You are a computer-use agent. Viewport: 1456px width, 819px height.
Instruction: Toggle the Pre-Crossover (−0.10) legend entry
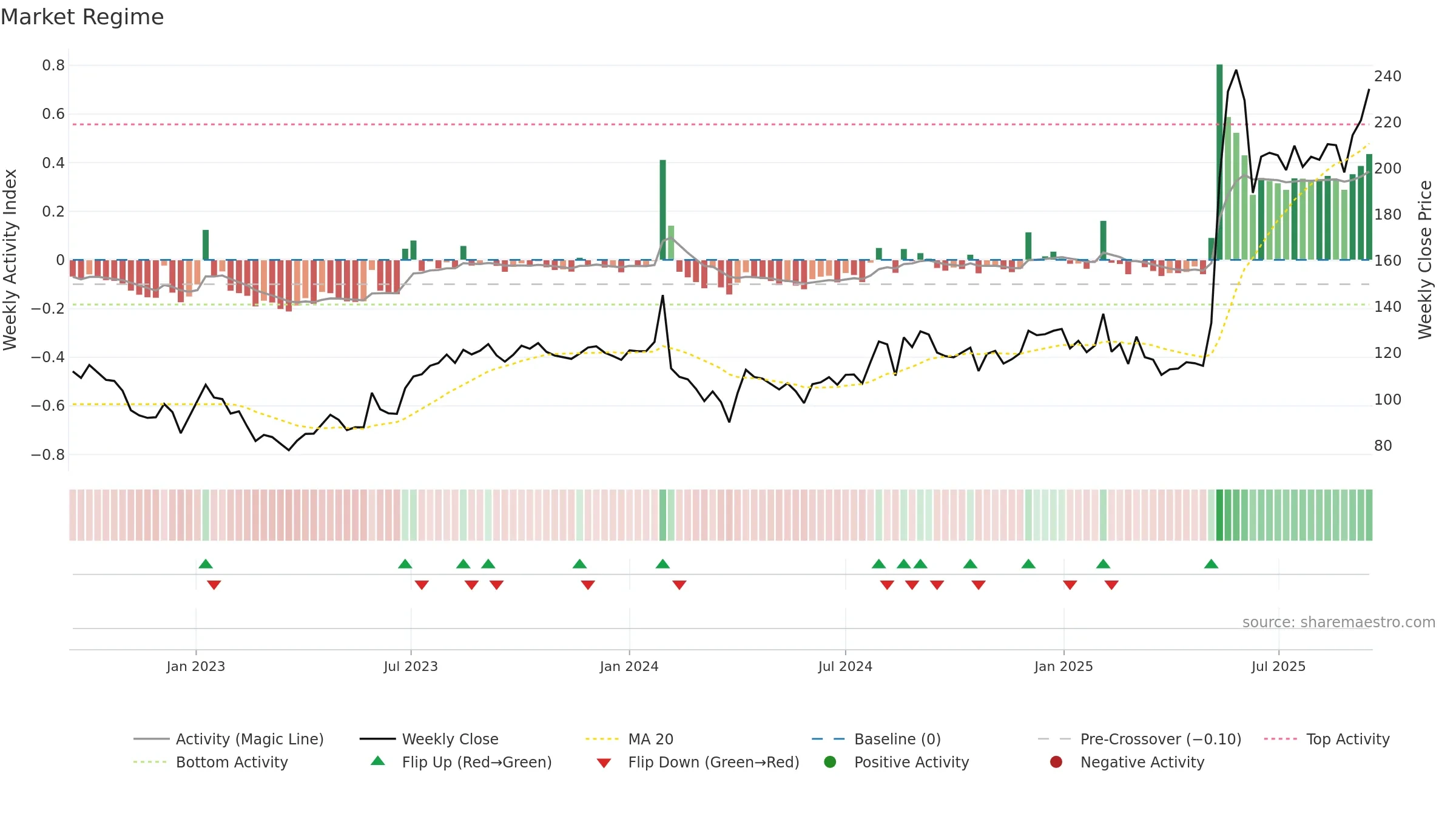[x=1139, y=739]
